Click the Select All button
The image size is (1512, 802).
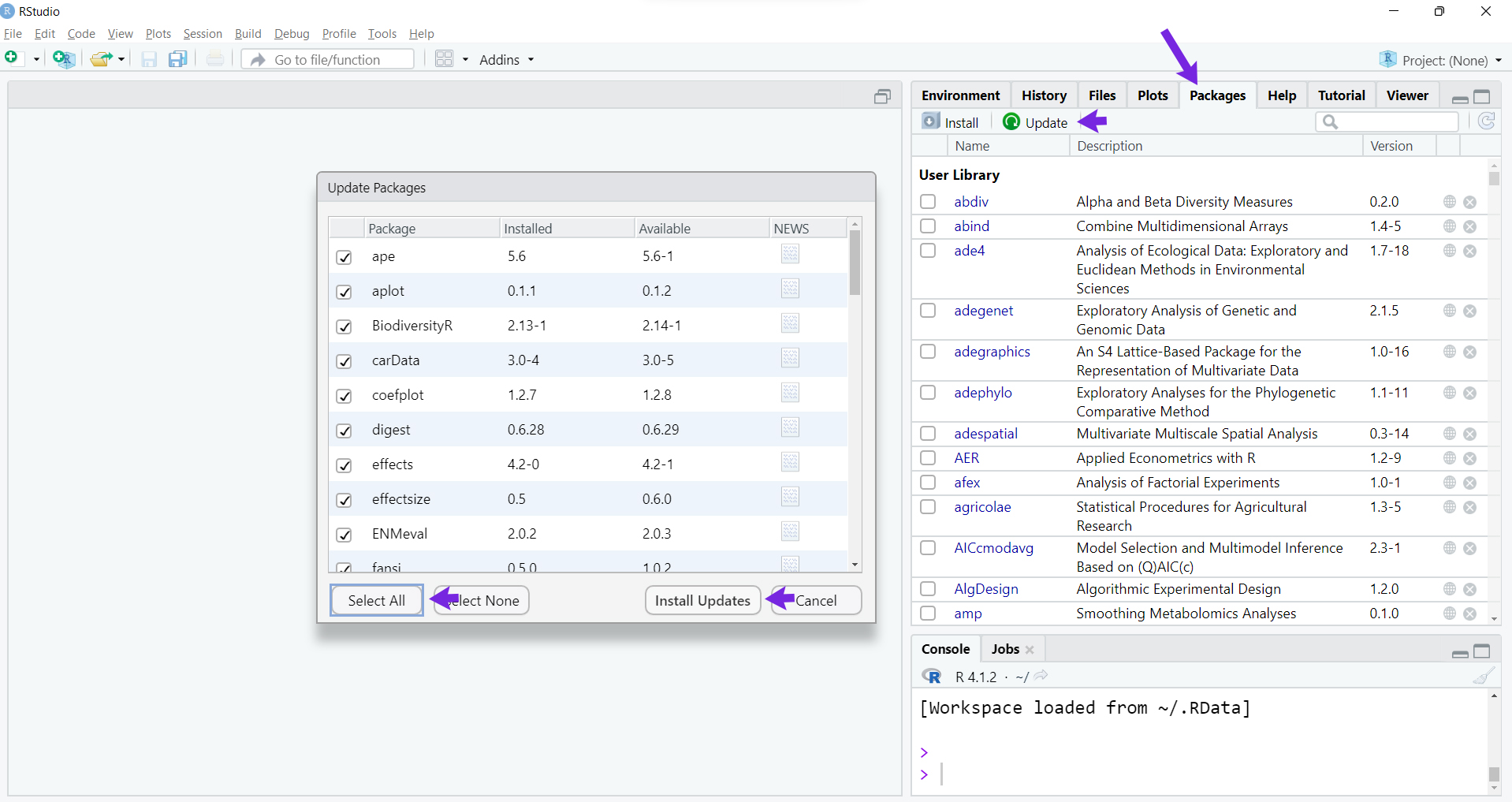(377, 600)
